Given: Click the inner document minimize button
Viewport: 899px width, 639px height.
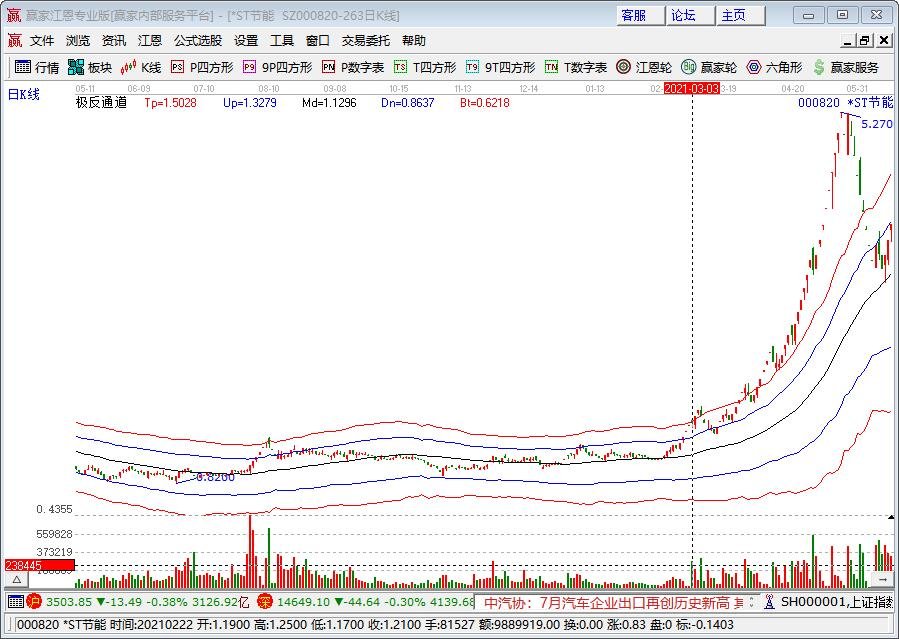Looking at the screenshot, I should tap(847, 41).
